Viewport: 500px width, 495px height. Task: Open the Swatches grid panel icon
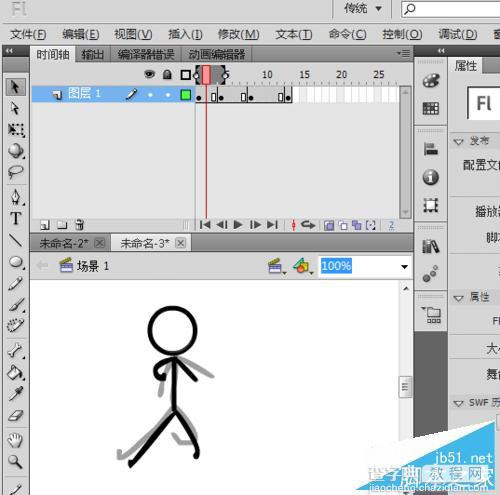(x=431, y=108)
